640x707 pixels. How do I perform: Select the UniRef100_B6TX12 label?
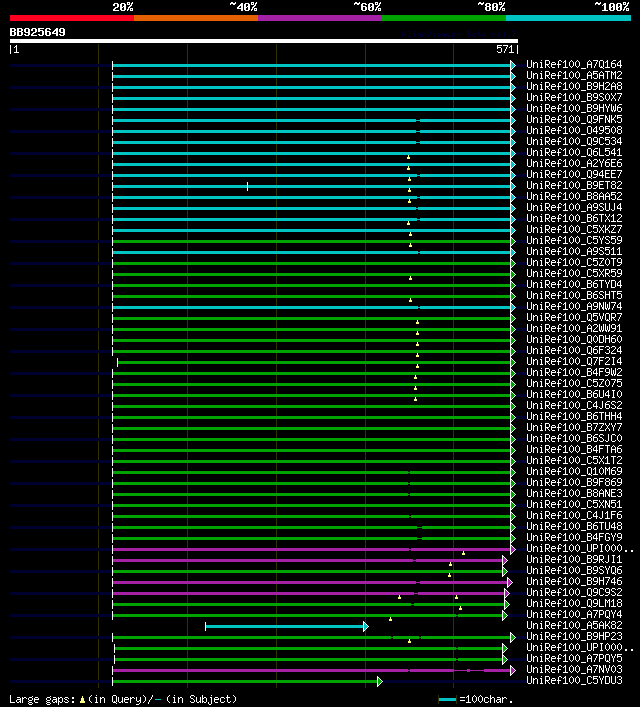[x=574, y=219]
